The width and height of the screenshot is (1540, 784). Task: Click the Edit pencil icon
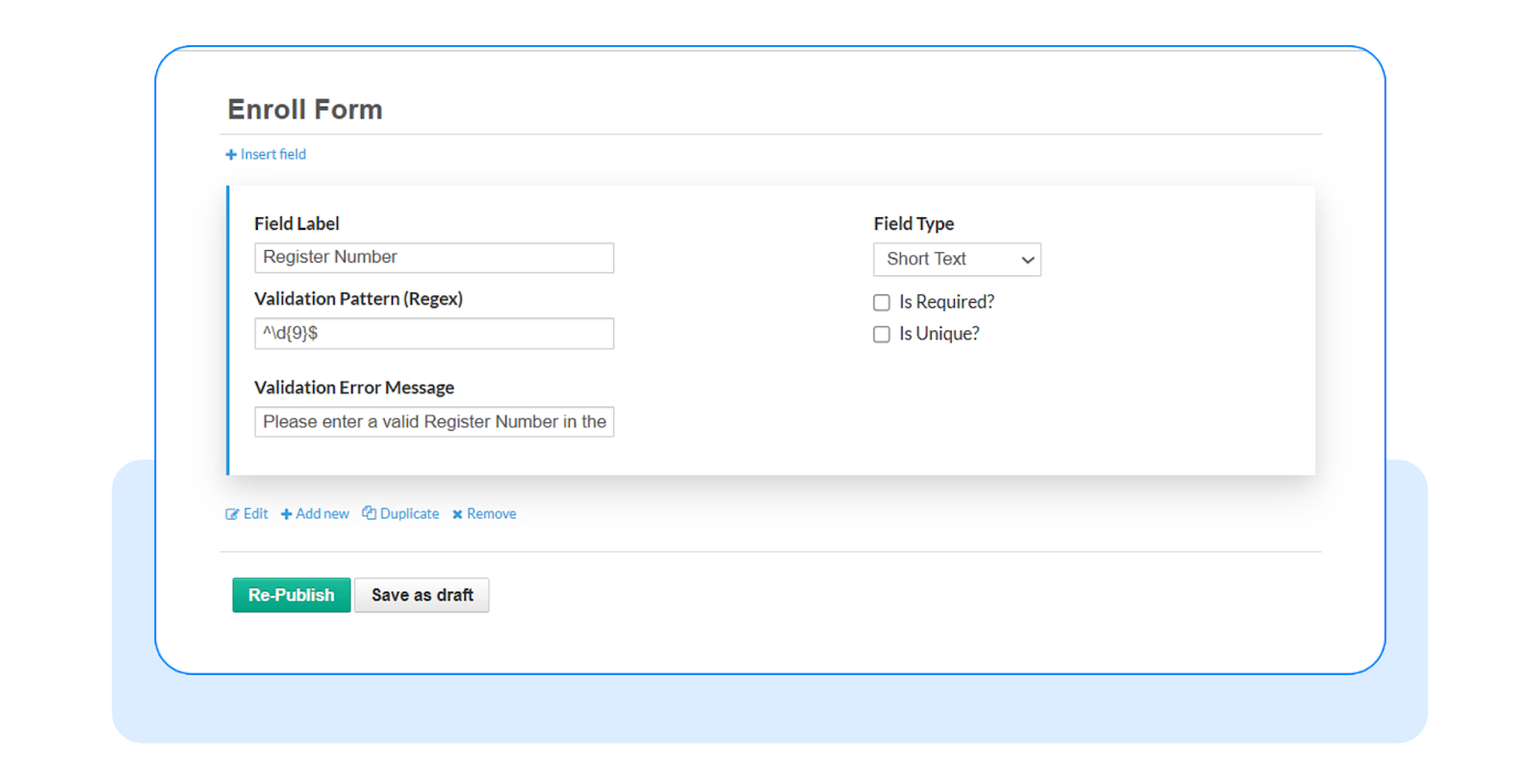pos(232,515)
